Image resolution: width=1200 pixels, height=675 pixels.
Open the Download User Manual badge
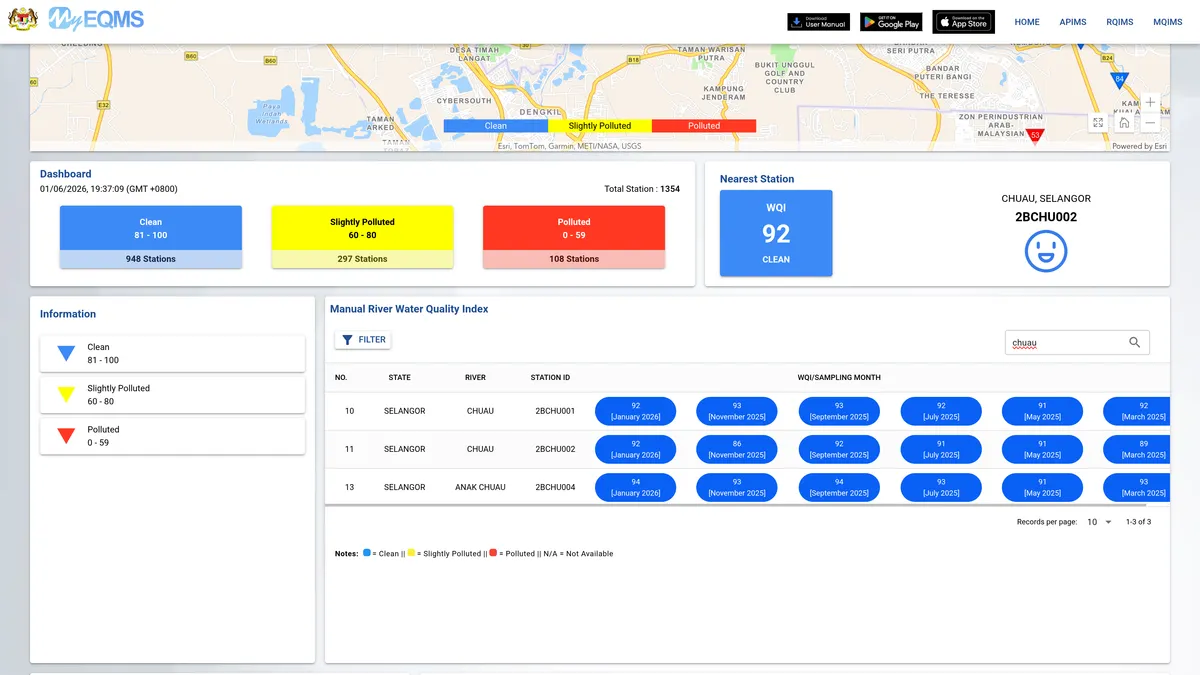point(818,22)
